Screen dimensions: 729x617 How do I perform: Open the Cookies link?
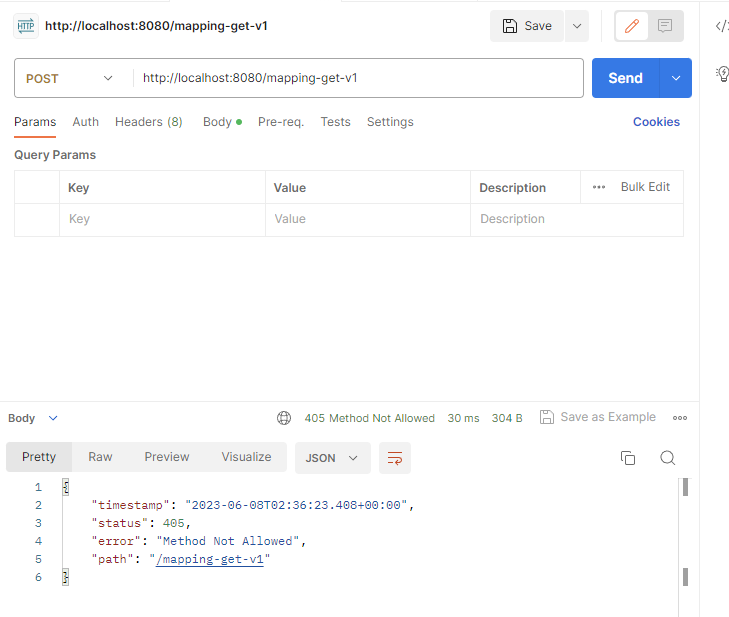(x=656, y=122)
